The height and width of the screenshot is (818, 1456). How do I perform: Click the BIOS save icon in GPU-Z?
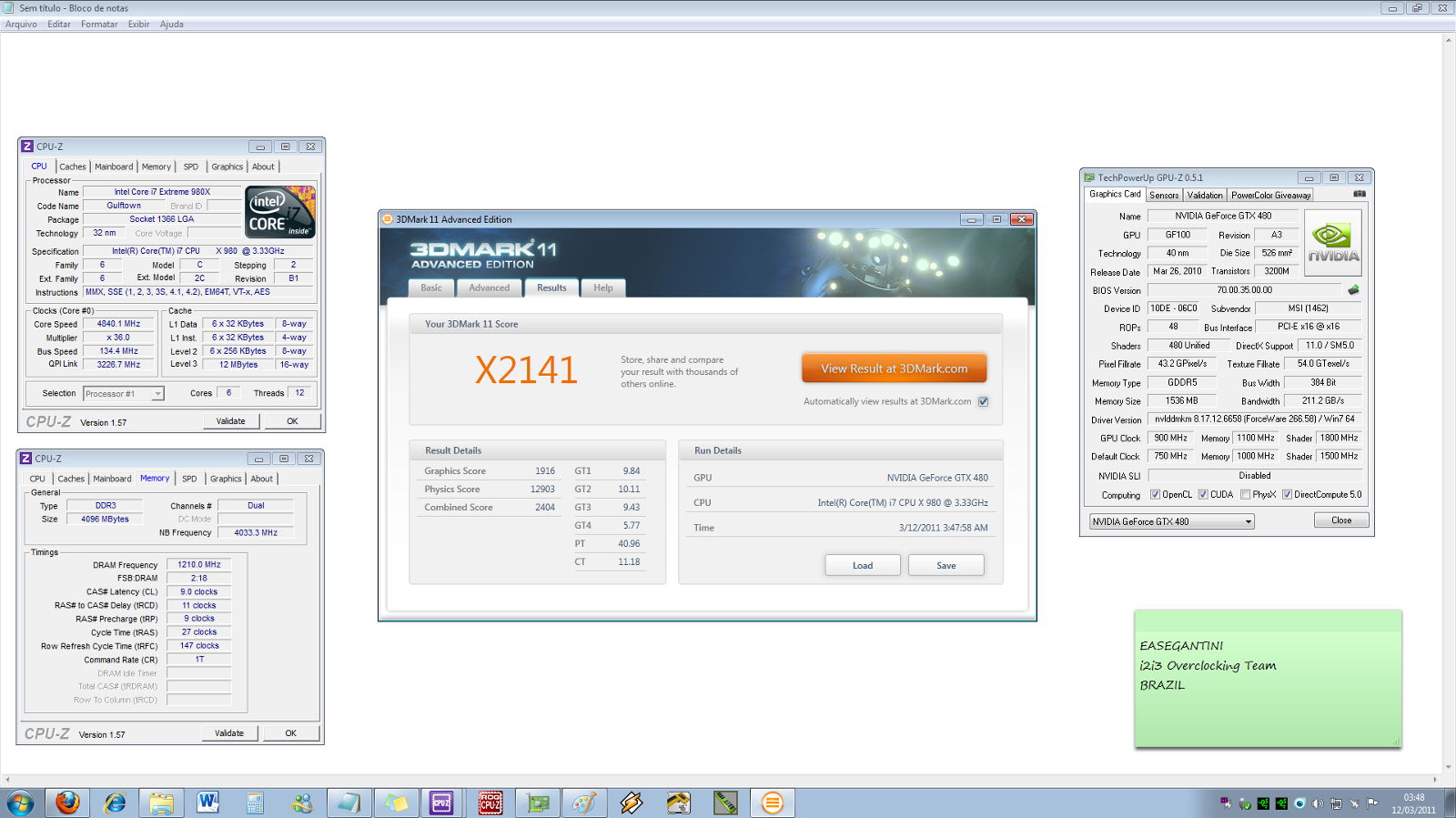1353,290
